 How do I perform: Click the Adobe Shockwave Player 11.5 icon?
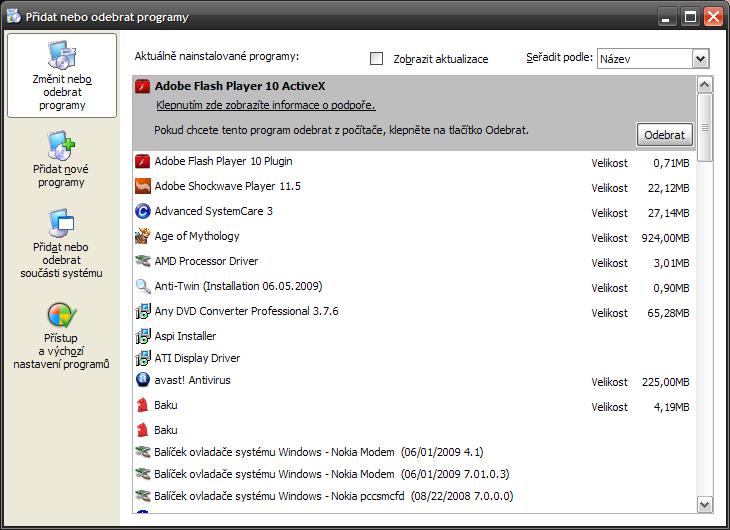(x=143, y=186)
